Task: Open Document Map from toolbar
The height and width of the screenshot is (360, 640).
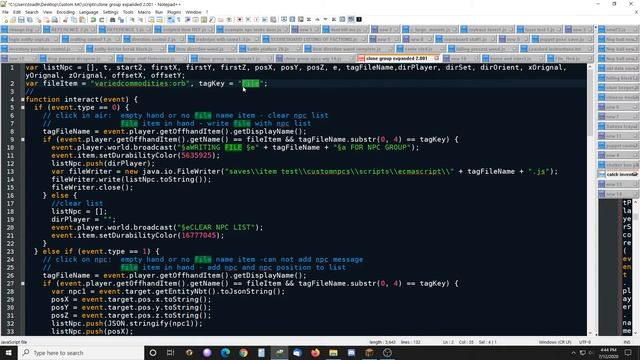Action: click(204, 20)
